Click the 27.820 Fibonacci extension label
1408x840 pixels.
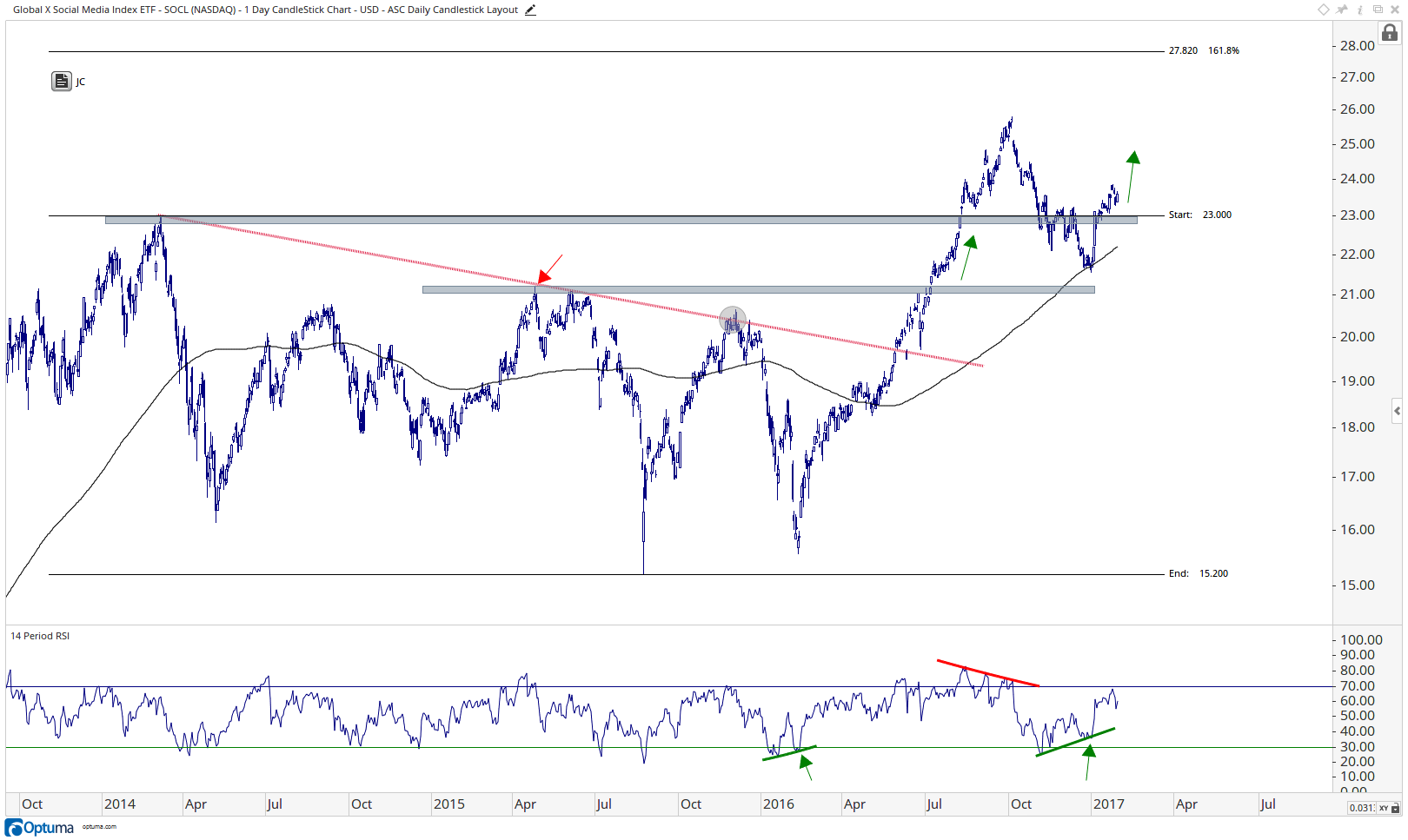point(1183,51)
